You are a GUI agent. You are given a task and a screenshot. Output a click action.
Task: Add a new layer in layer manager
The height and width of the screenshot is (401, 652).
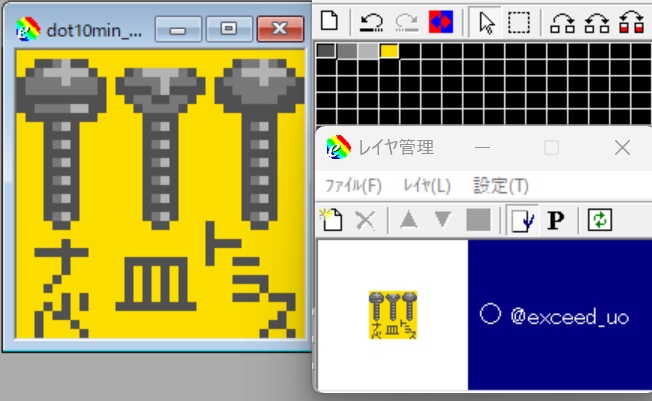[331, 220]
